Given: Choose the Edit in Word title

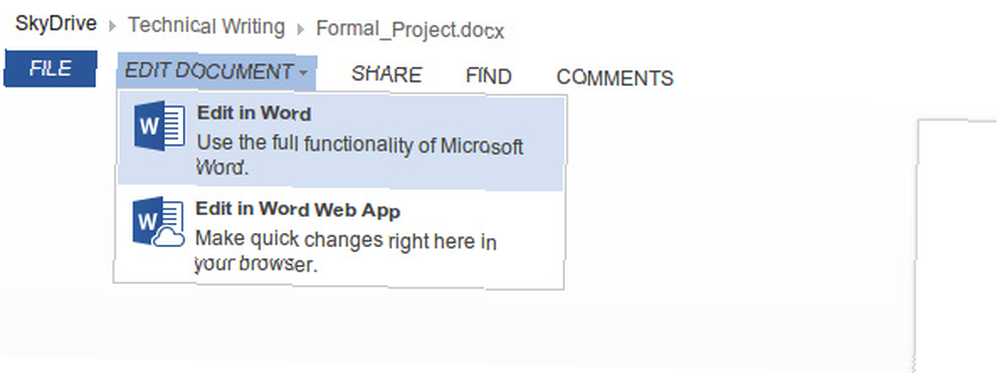Looking at the screenshot, I should (254, 113).
